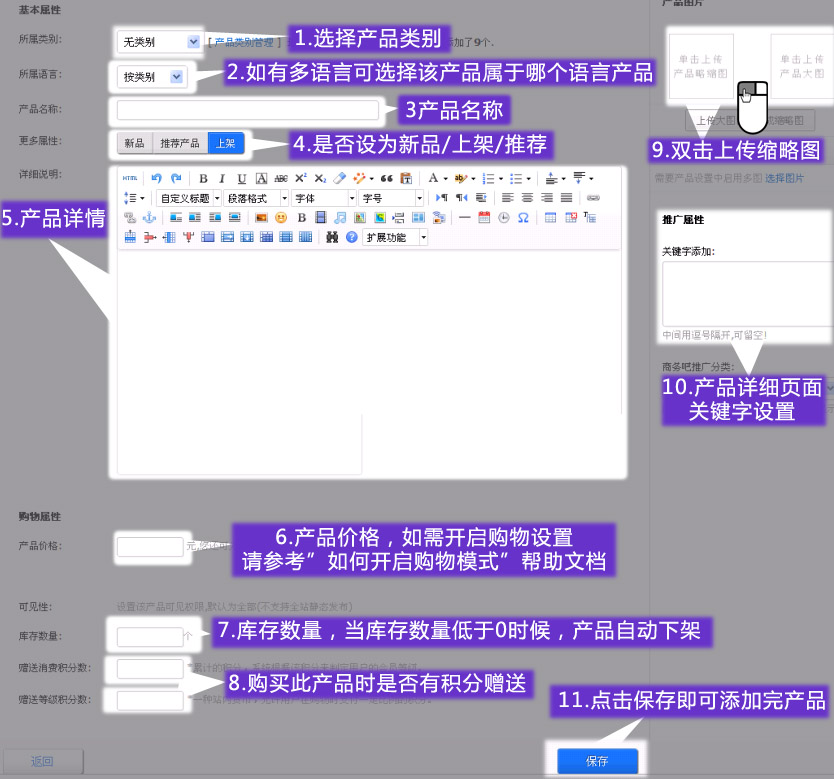Toggle the 新品 attribute option
Screen dimensions: 834x779
click(x=134, y=143)
